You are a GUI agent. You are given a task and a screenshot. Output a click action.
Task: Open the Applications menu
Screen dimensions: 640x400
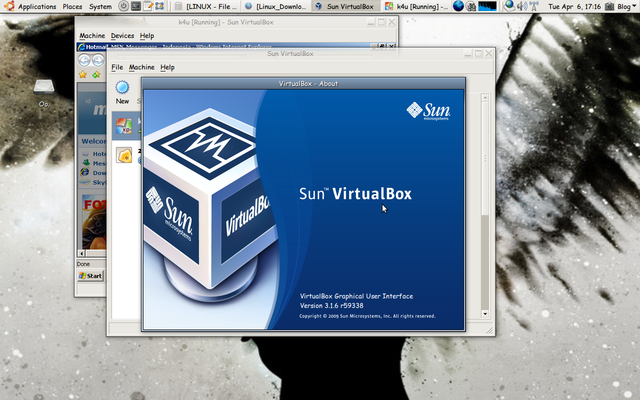[x=37, y=6]
